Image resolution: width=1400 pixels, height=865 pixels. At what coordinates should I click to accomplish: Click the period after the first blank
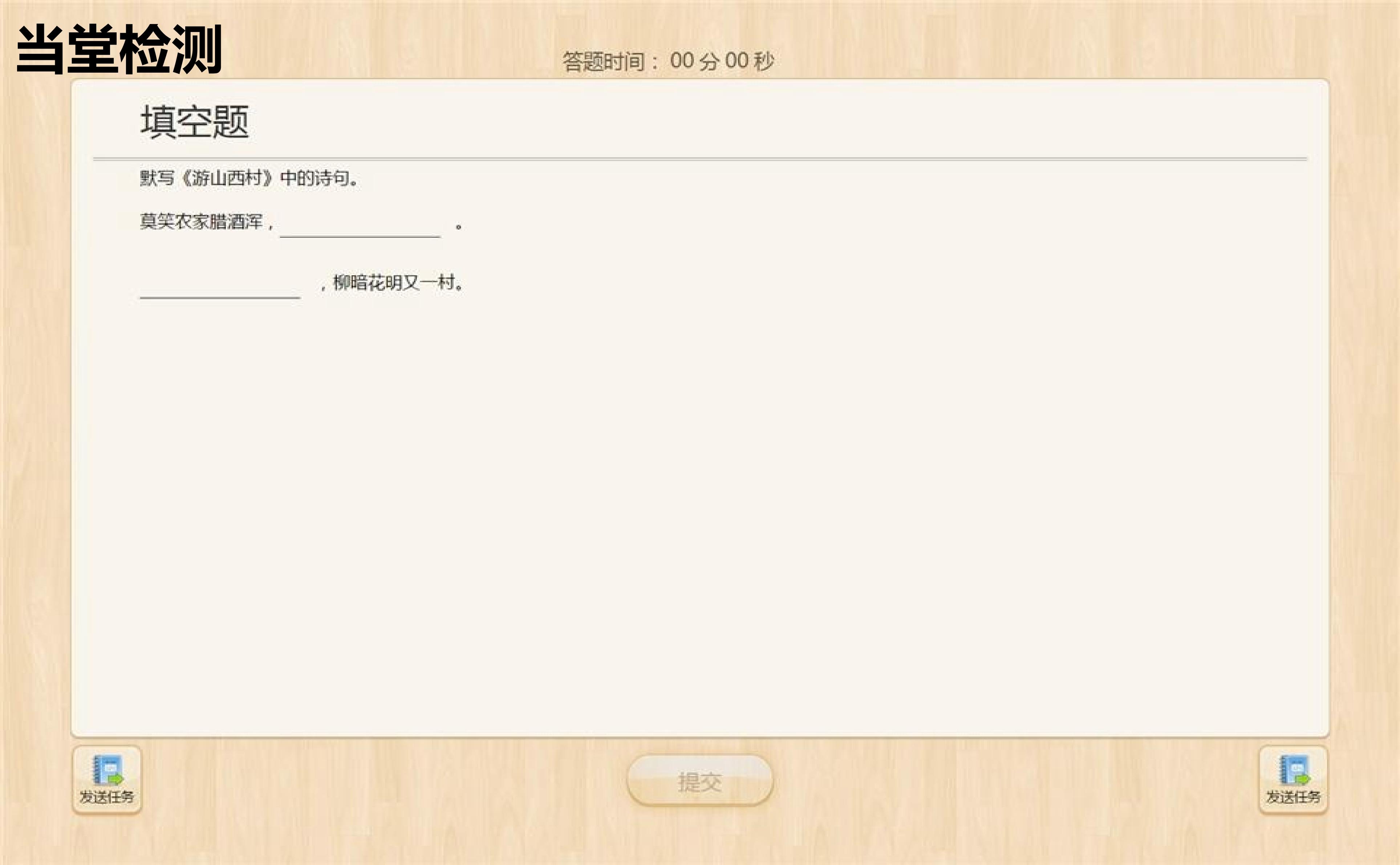coord(458,227)
